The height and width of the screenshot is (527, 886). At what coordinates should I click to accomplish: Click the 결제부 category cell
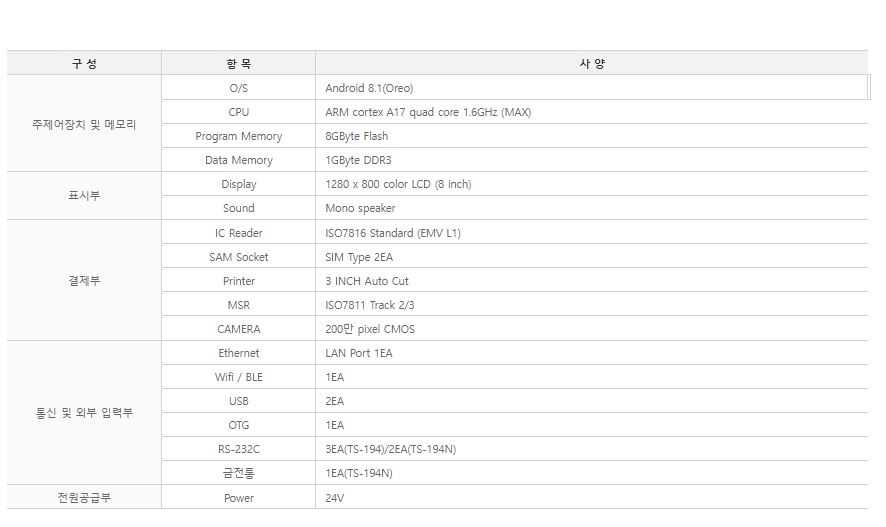[x=84, y=281]
